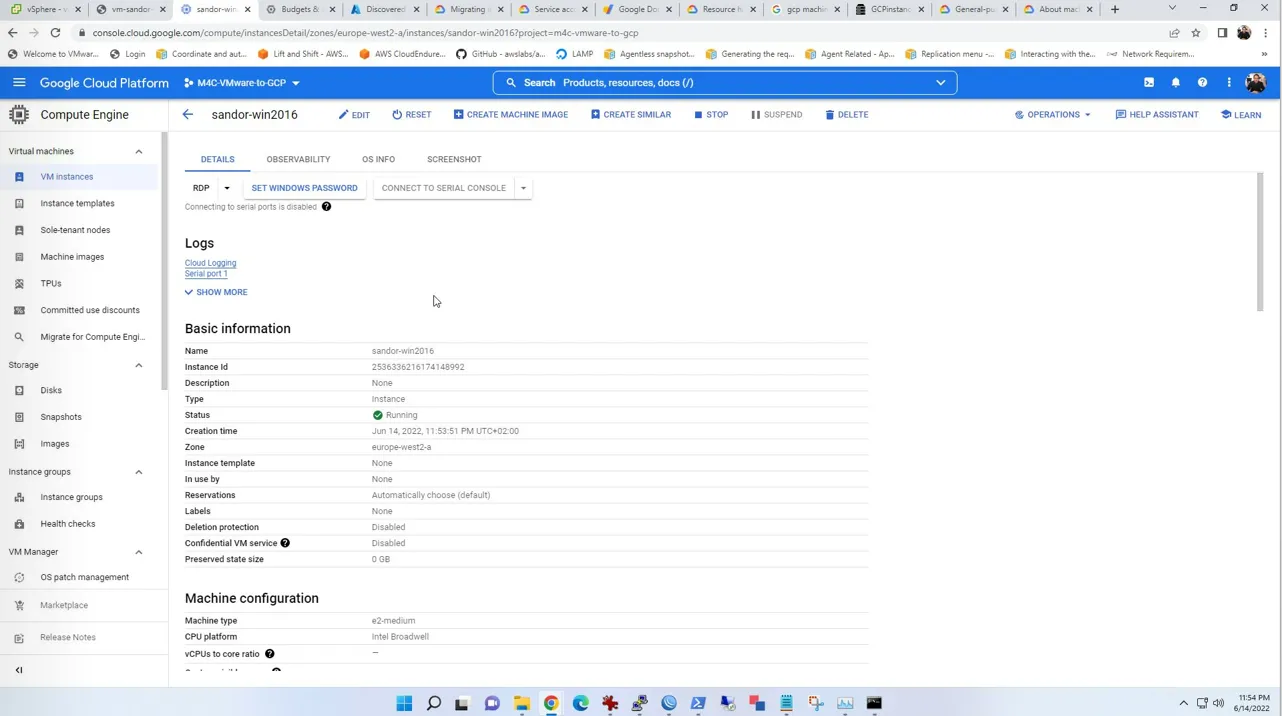Open the Cloud Logging link

tap(210, 263)
